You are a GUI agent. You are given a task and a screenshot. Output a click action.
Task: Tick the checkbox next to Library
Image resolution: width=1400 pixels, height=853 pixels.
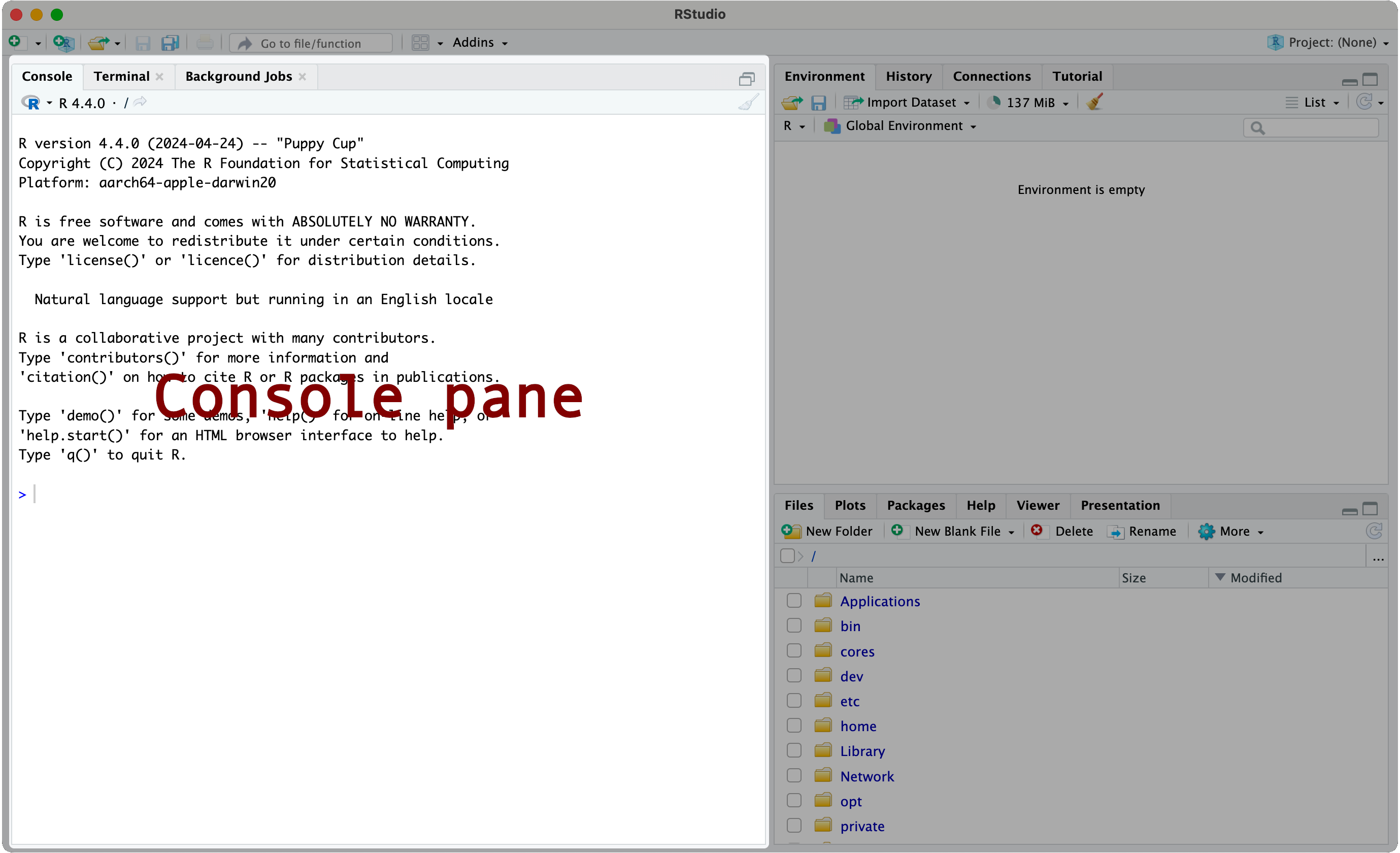tap(794, 751)
